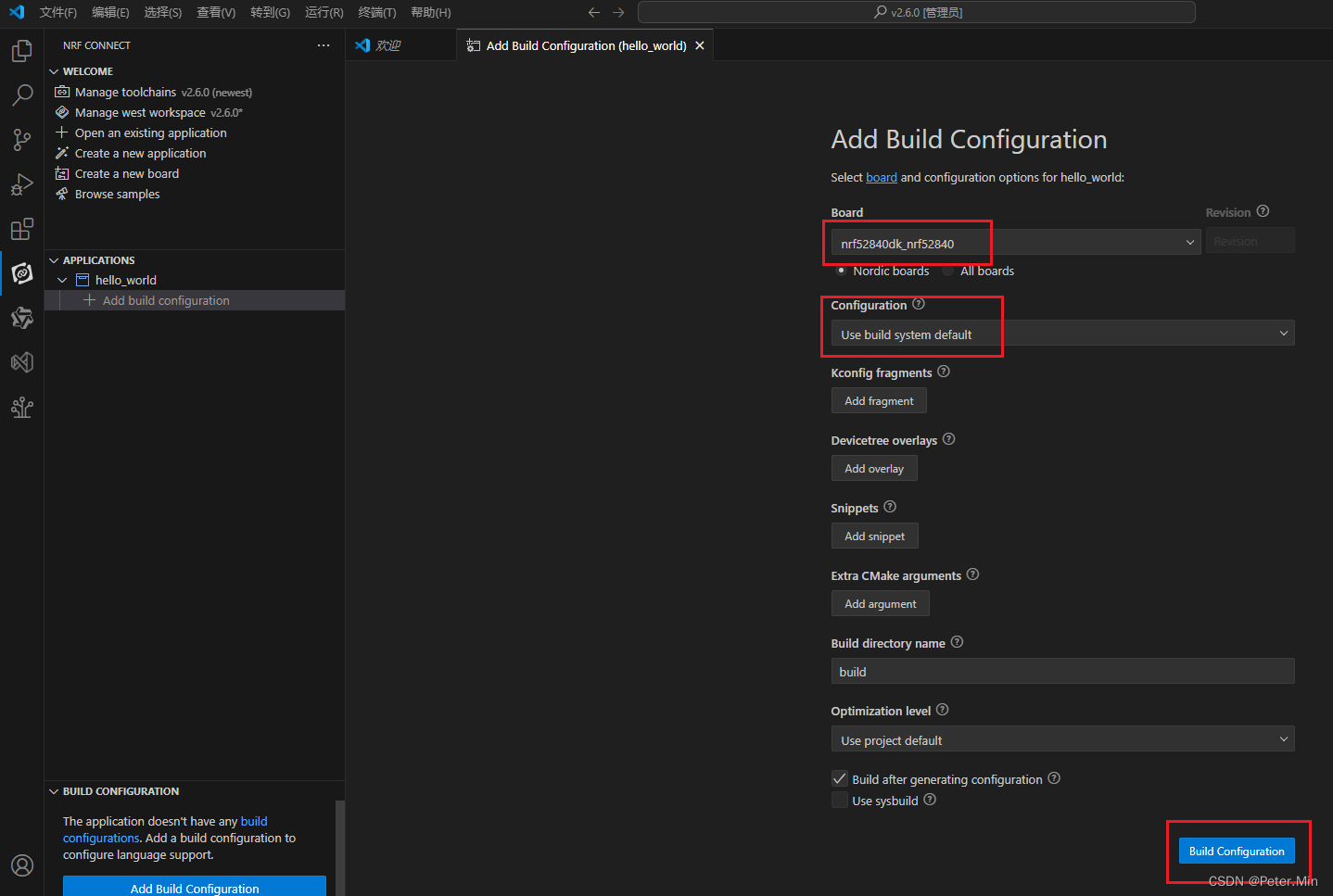The image size is (1333, 896).
Task: Click the Manage west workspace icon
Action: (x=62, y=112)
